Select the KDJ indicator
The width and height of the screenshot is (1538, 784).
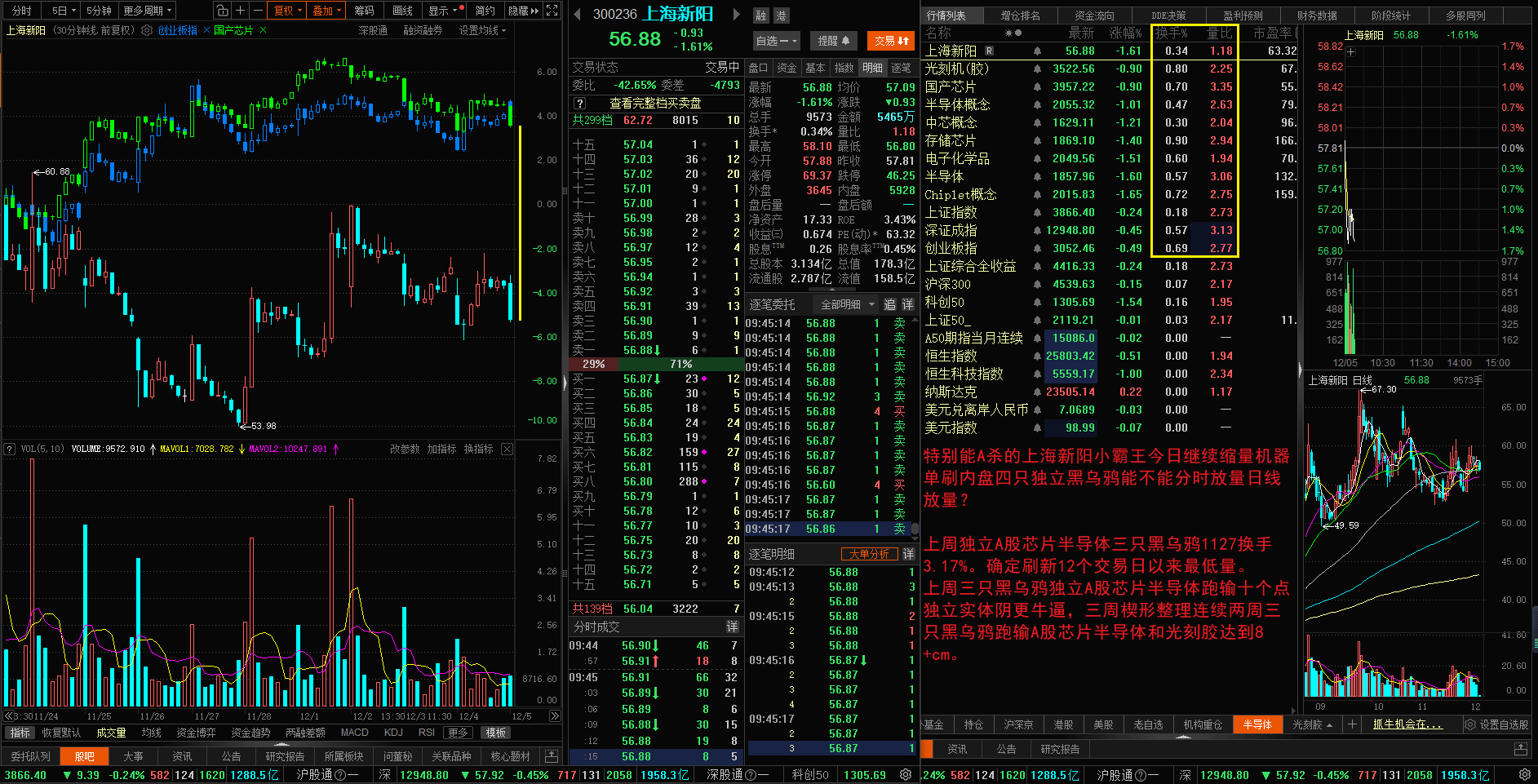[x=393, y=733]
